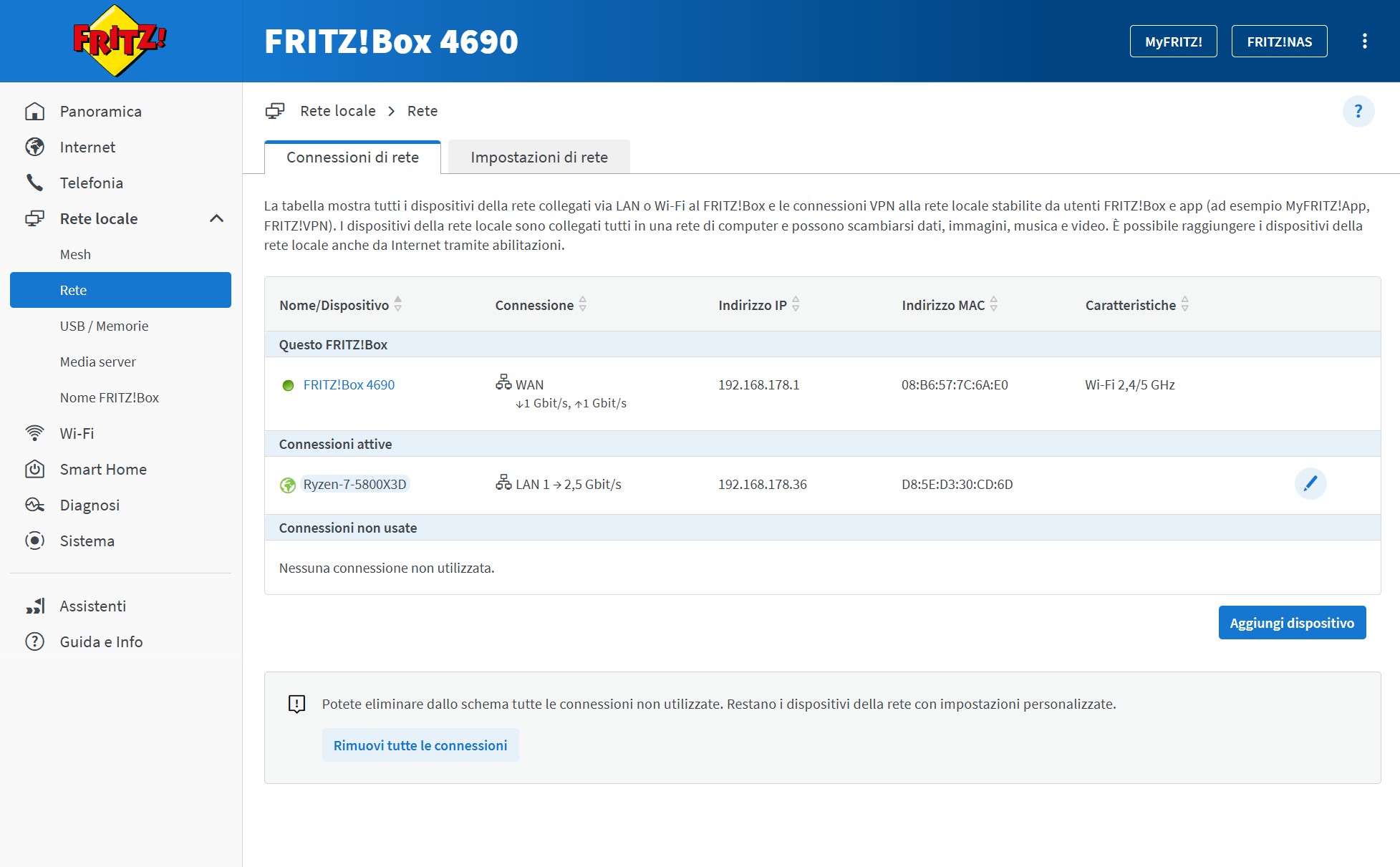
Task: Open Media server submenu item
Action: click(120, 362)
